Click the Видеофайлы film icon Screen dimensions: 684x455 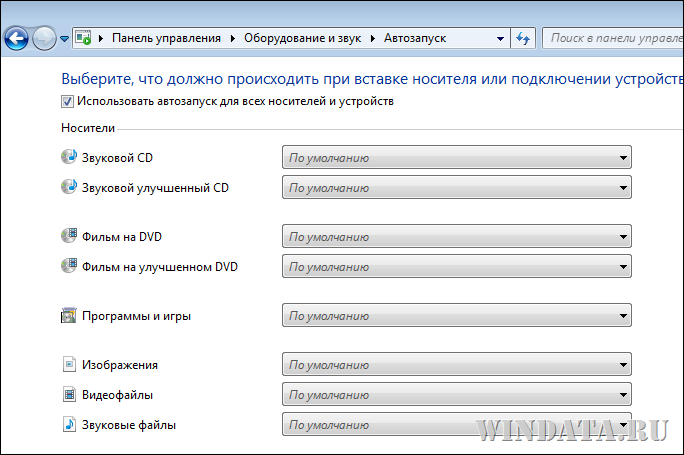point(69,394)
